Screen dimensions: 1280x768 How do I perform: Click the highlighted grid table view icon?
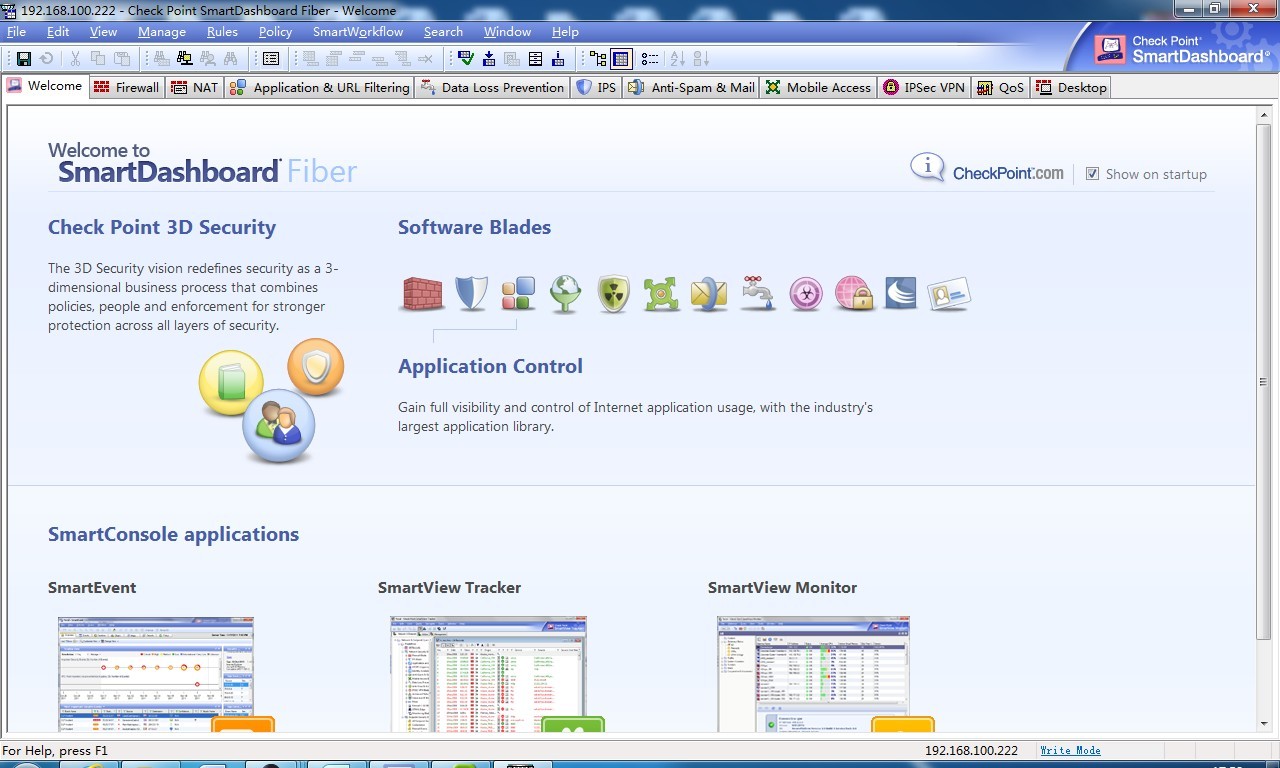point(621,59)
